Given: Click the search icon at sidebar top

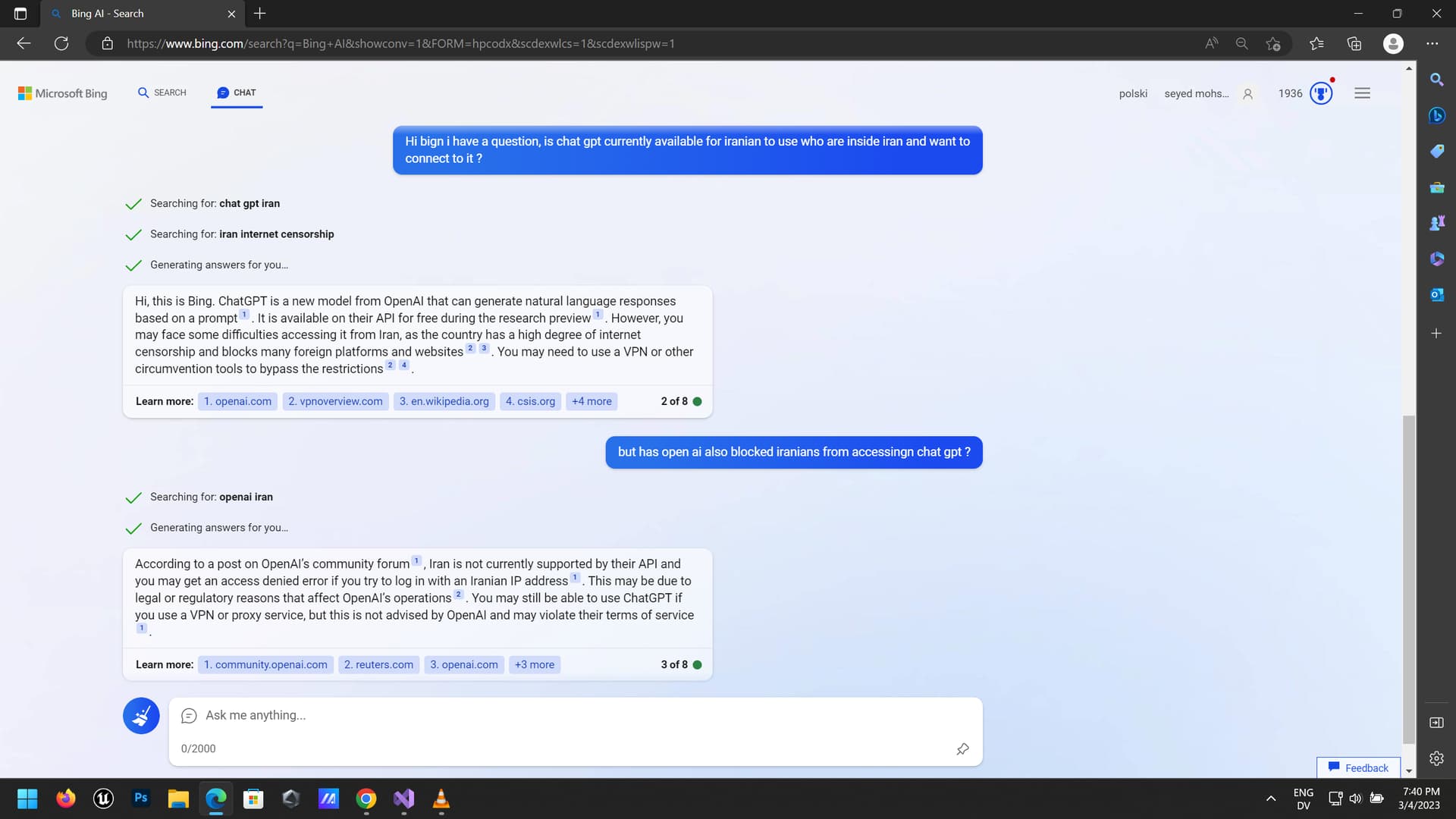Looking at the screenshot, I should tap(1437, 79).
